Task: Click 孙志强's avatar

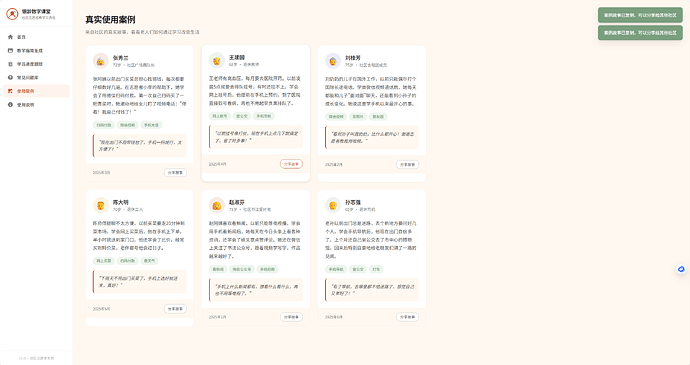Action: coord(333,205)
